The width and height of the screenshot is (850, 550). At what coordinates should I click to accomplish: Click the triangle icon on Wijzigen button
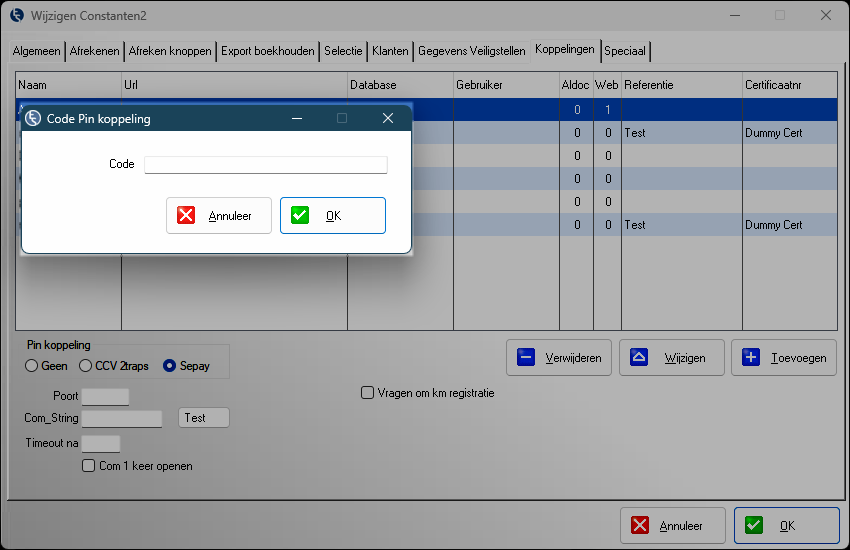pyautogui.click(x=639, y=357)
